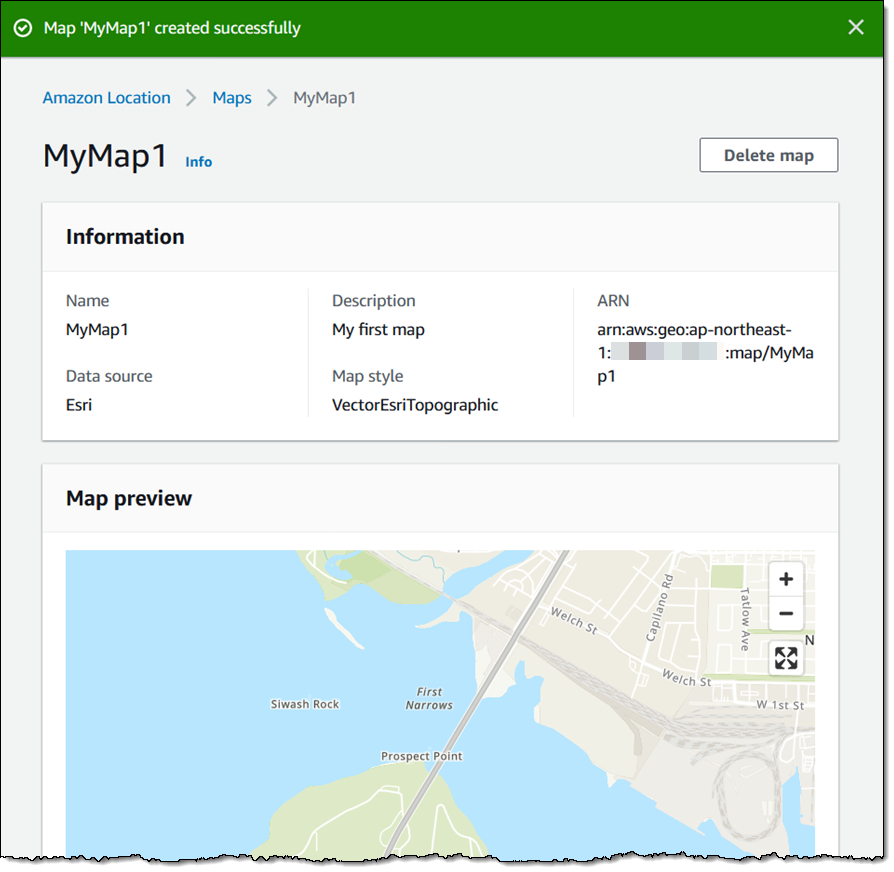The height and width of the screenshot is (872, 894).
Task: Click the First Narrows label on map
Action: 429,698
